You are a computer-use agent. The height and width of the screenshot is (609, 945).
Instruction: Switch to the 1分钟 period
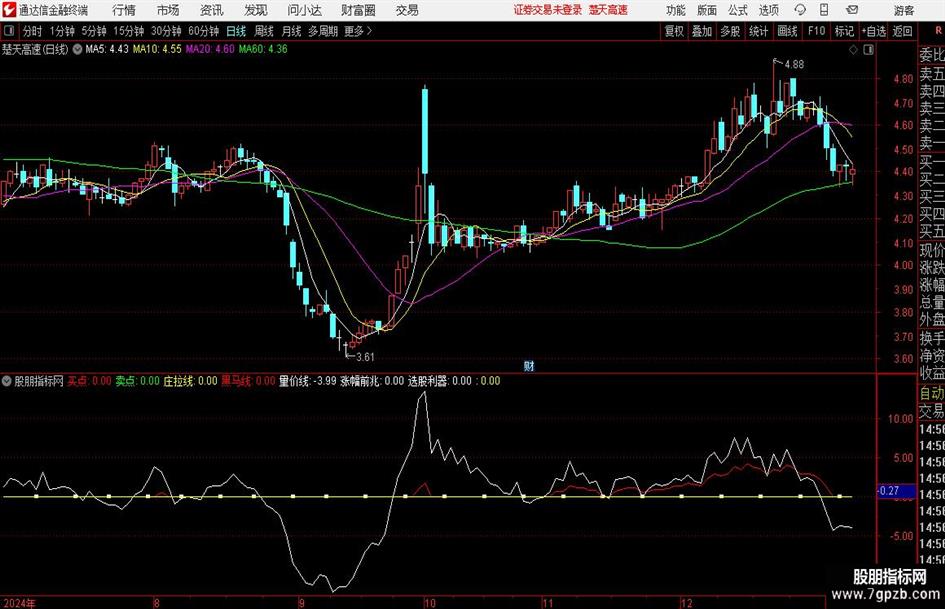[61, 31]
